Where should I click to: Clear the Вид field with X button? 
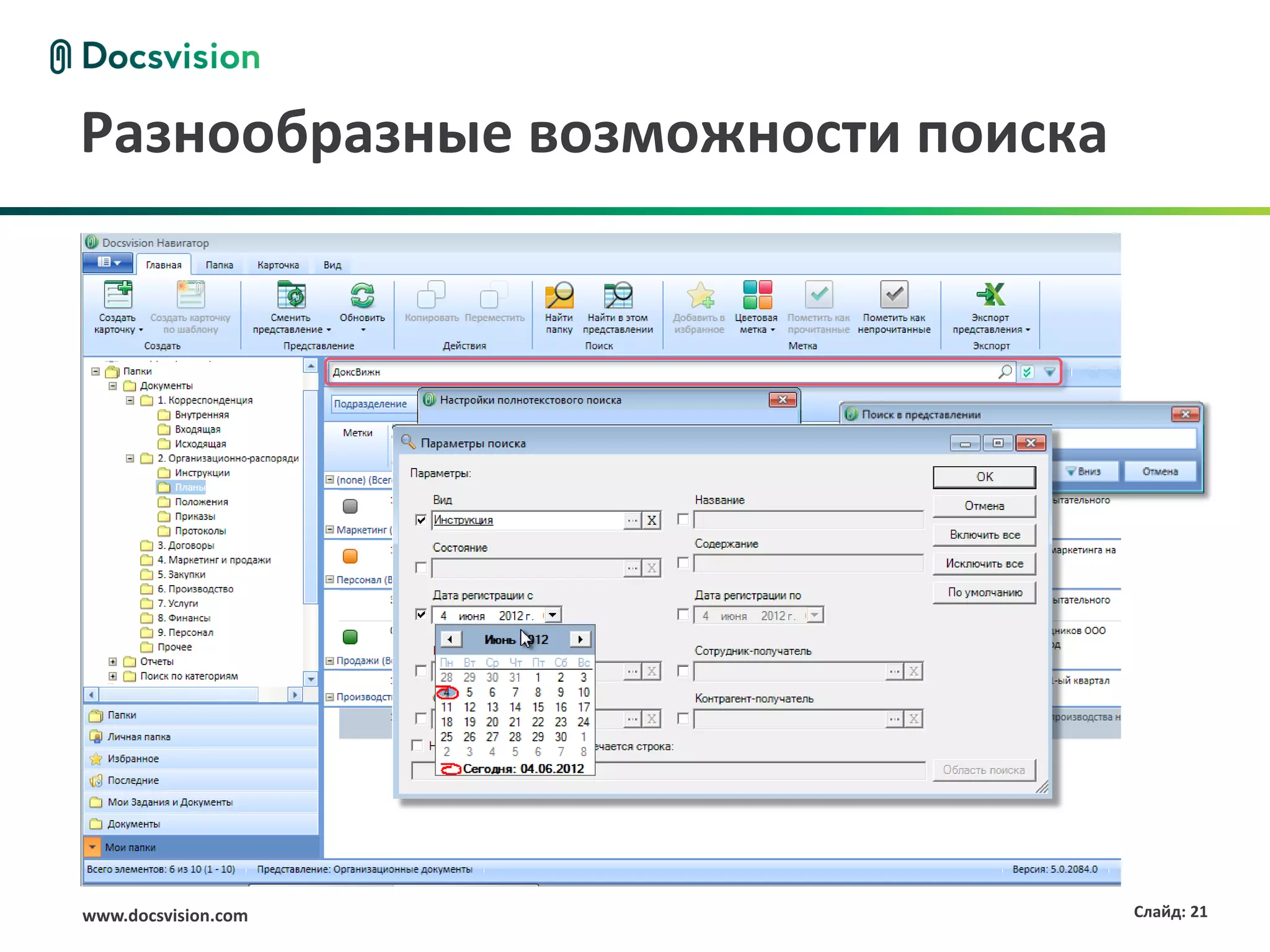[x=651, y=520]
